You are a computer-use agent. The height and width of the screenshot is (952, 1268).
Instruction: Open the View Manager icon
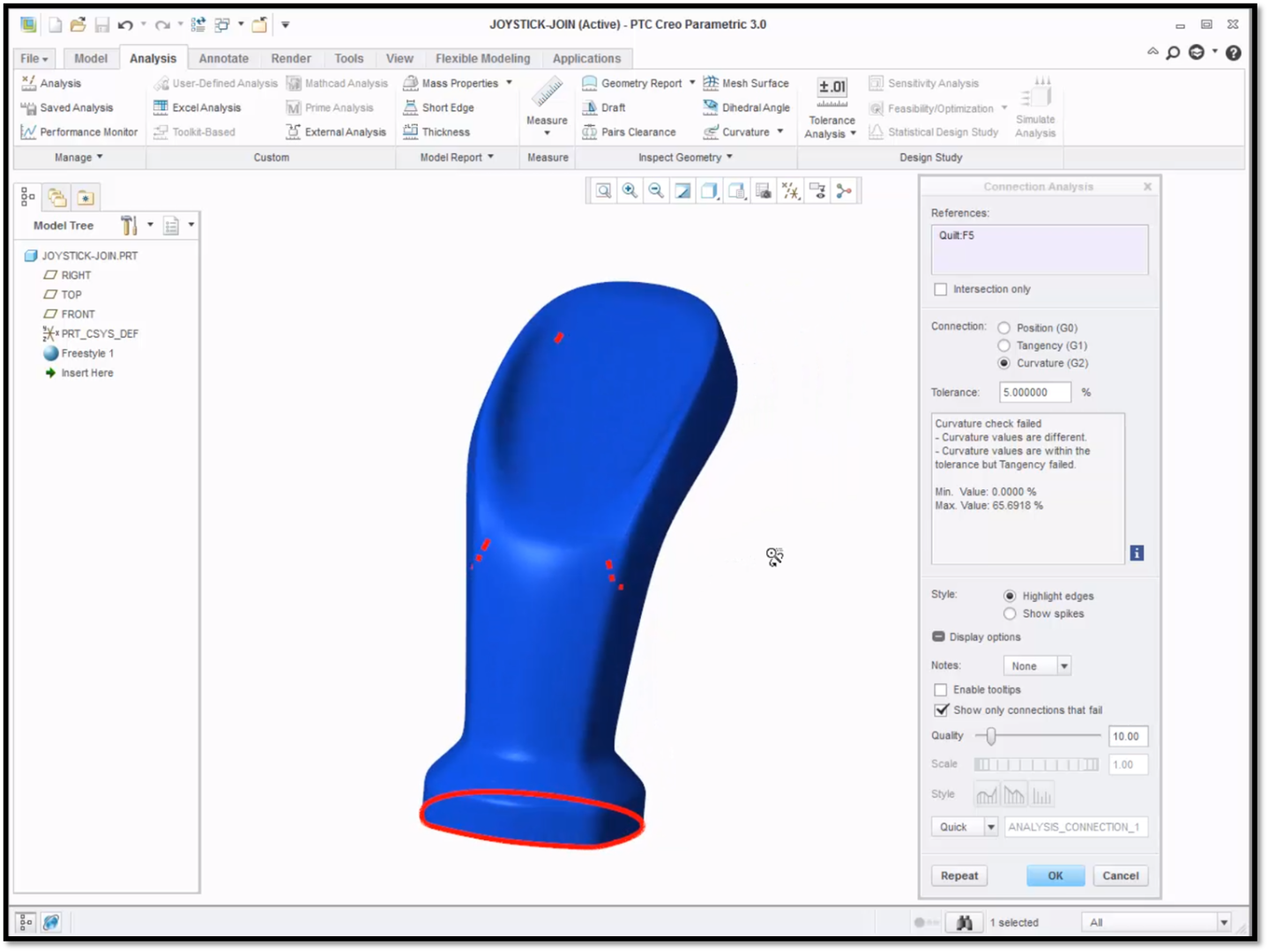(764, 190)
